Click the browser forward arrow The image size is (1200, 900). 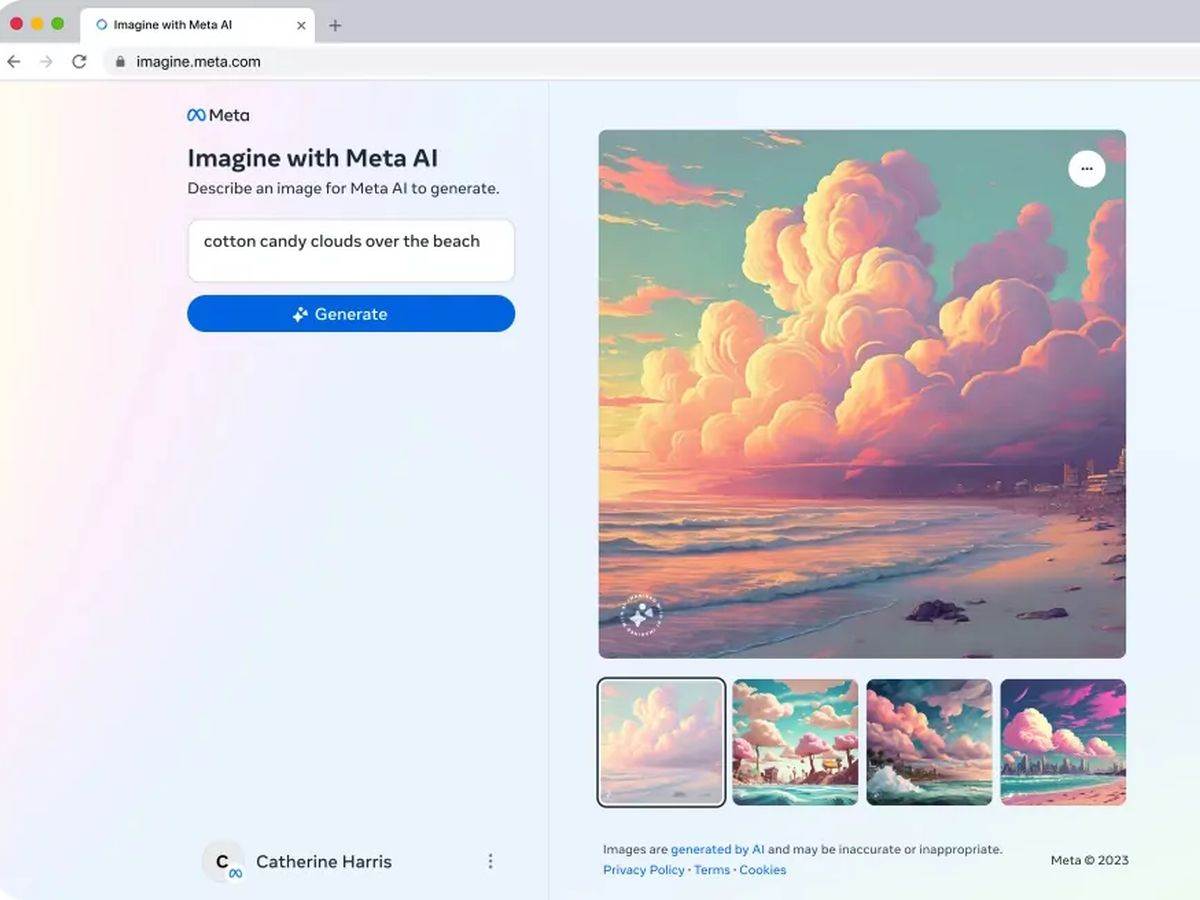(46, 61)
